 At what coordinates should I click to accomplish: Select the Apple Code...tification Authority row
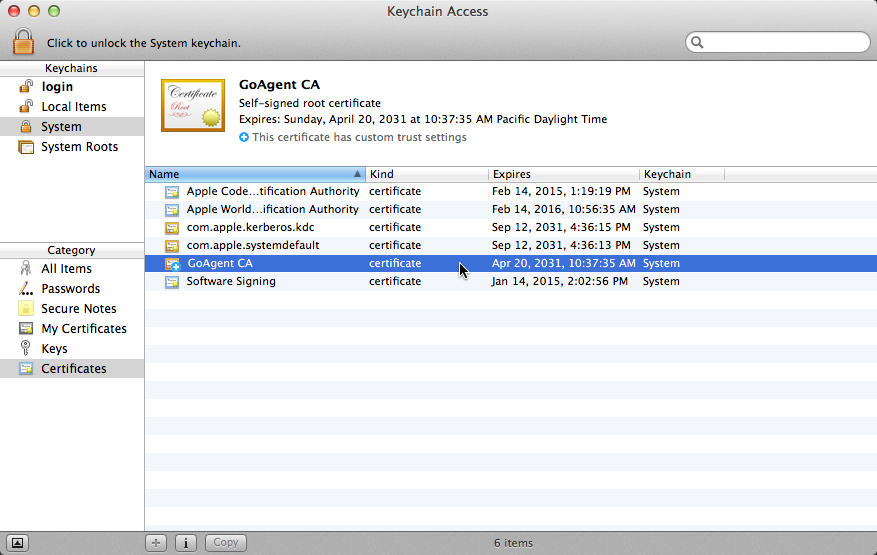[511, 191]
